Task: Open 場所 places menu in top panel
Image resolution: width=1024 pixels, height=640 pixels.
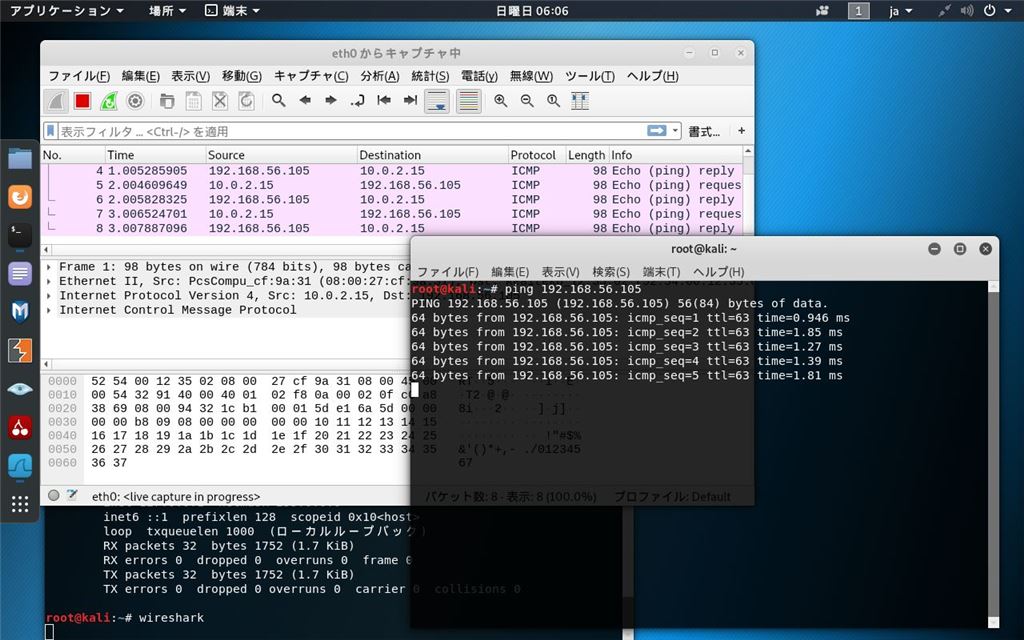Action: click(x=167, y=10)
